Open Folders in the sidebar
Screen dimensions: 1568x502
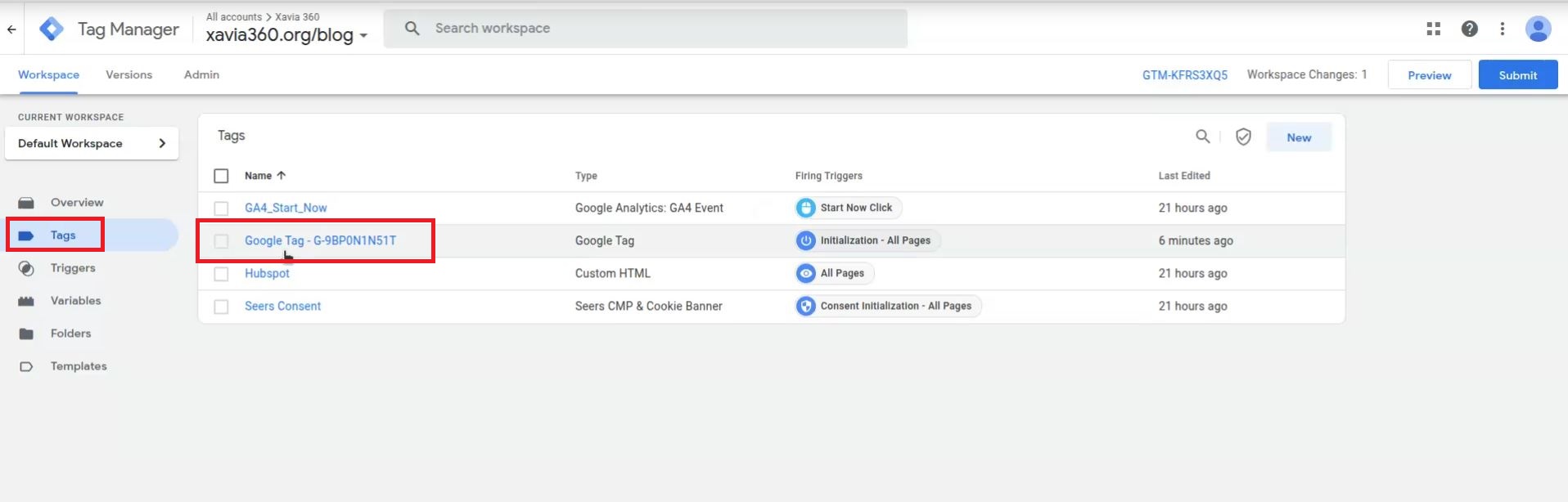(x=70, y=334)
